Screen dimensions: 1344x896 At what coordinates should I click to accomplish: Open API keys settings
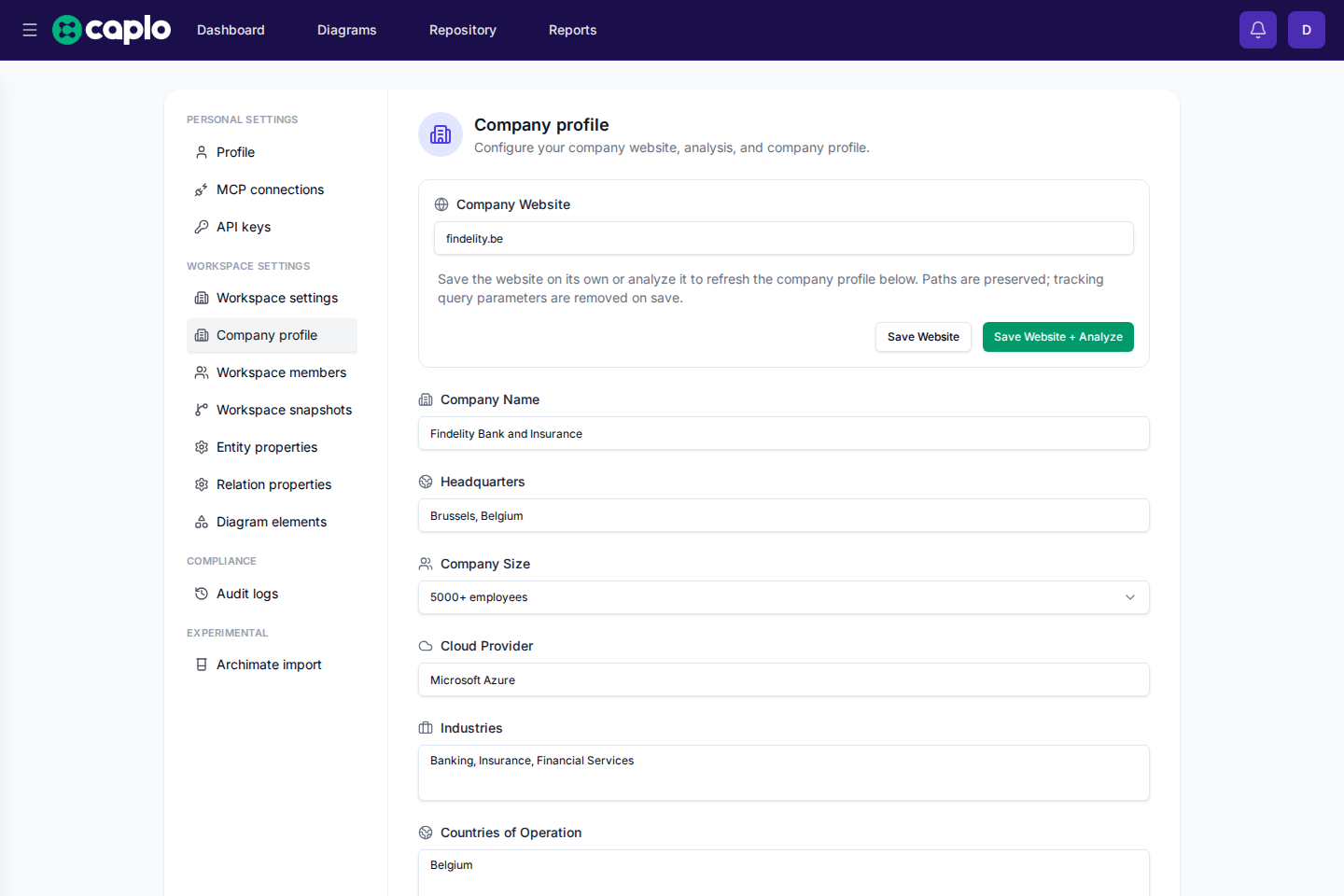272,227
